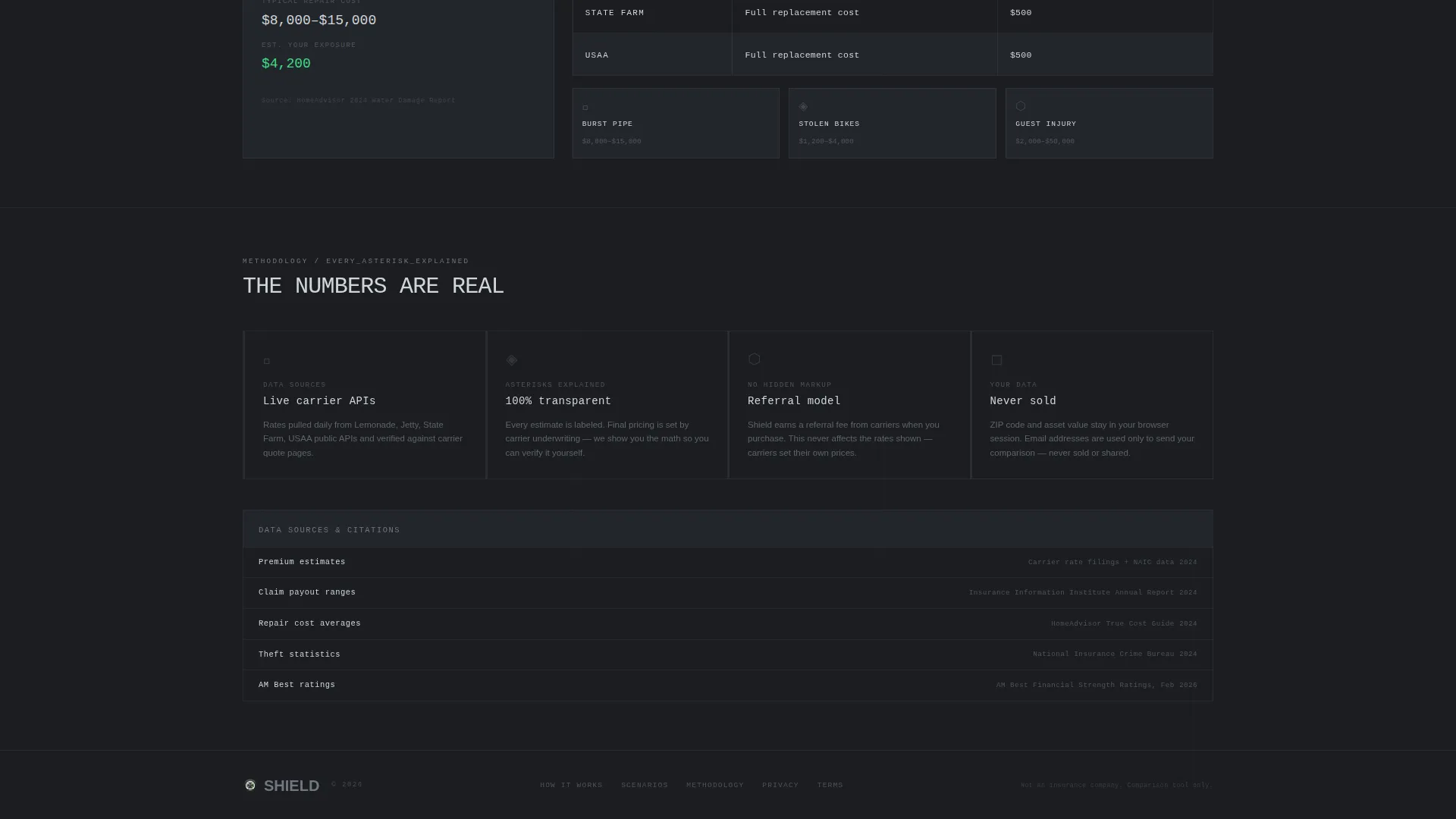Click the Data Sources small square icon

tap(266, 361)
